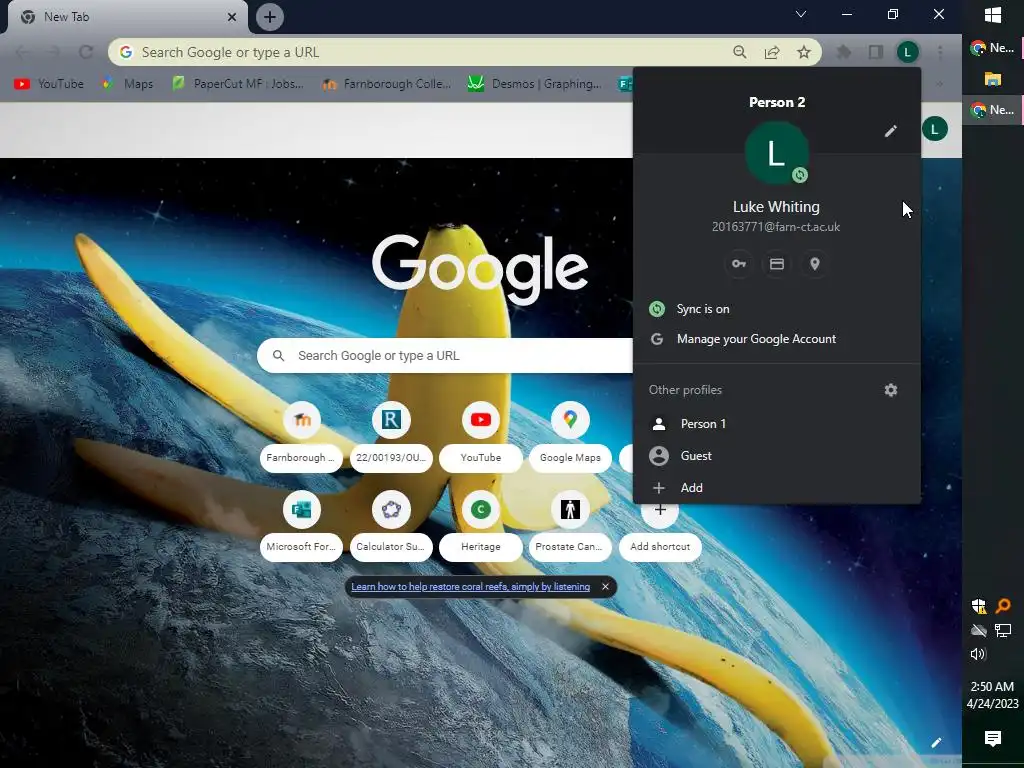Screen dimensions: 1024x768
Task: Open Farnborough College bookmark
Action: [387, 84]
